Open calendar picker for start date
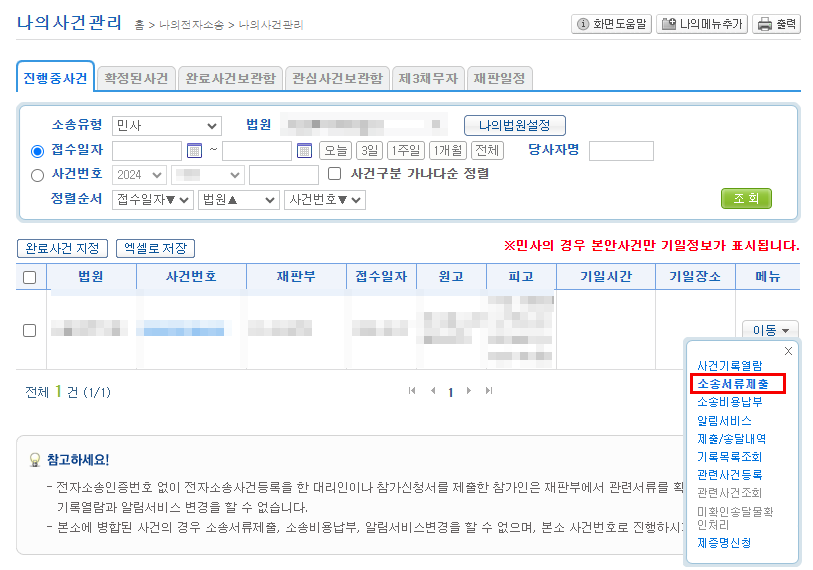The height and width of the screenshot is (570, 813). (195, 151)
